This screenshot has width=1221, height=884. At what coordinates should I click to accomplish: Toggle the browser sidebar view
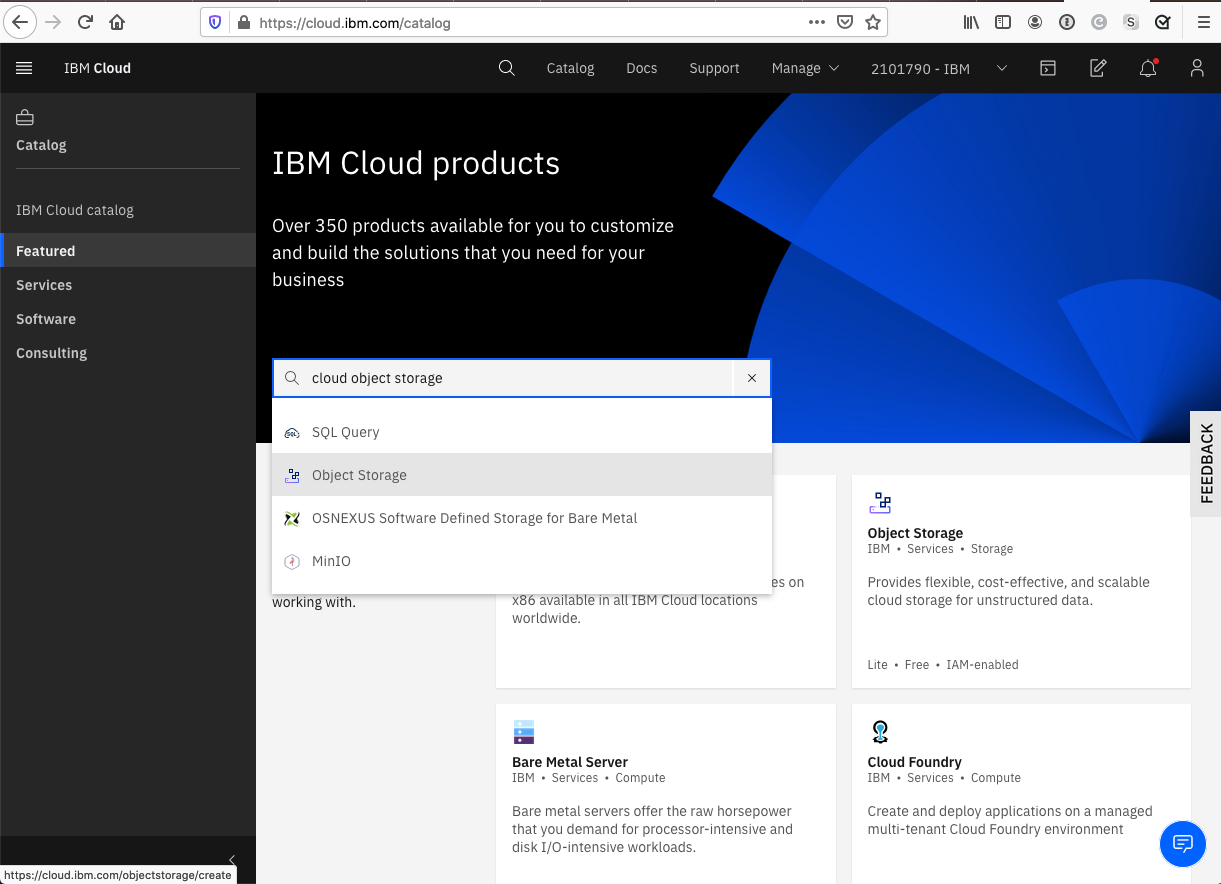point(1003,22)
